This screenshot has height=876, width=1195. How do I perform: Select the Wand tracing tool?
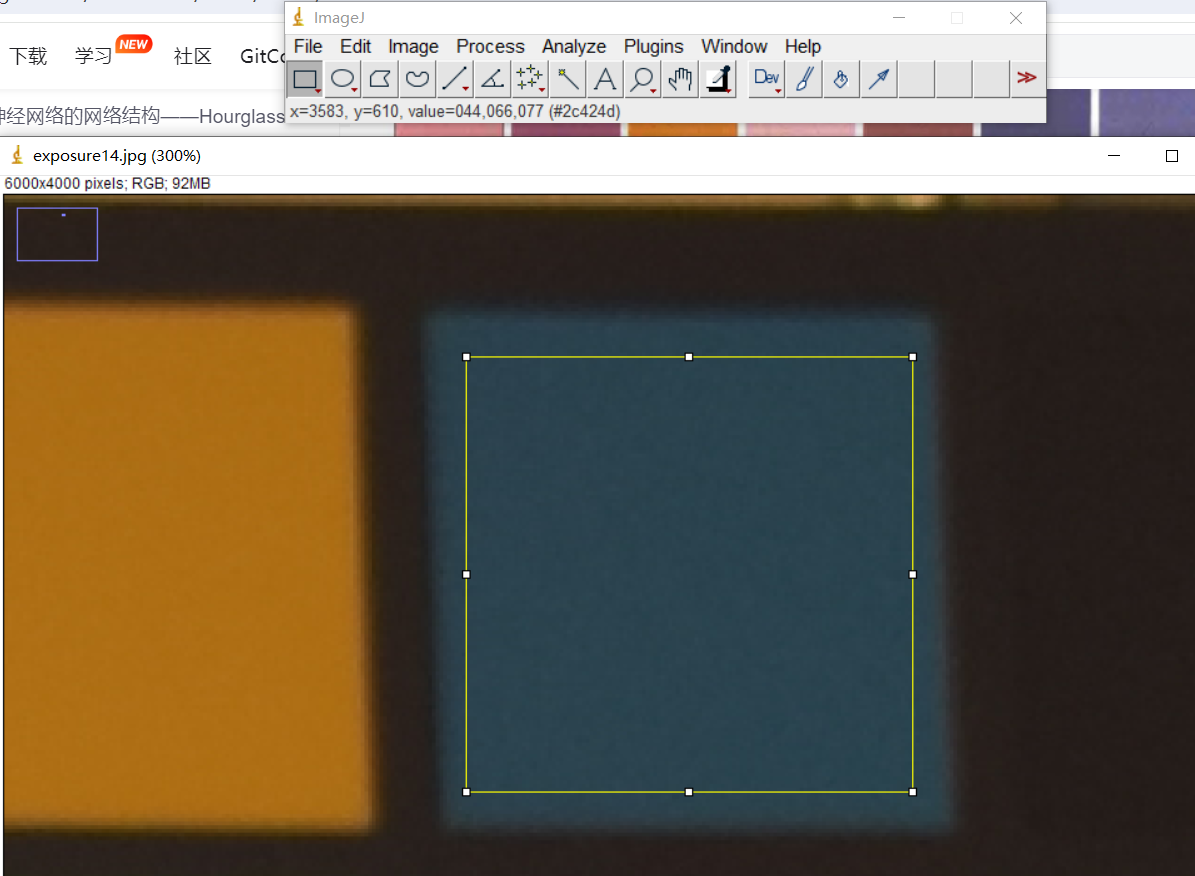(x=568, y=79)
